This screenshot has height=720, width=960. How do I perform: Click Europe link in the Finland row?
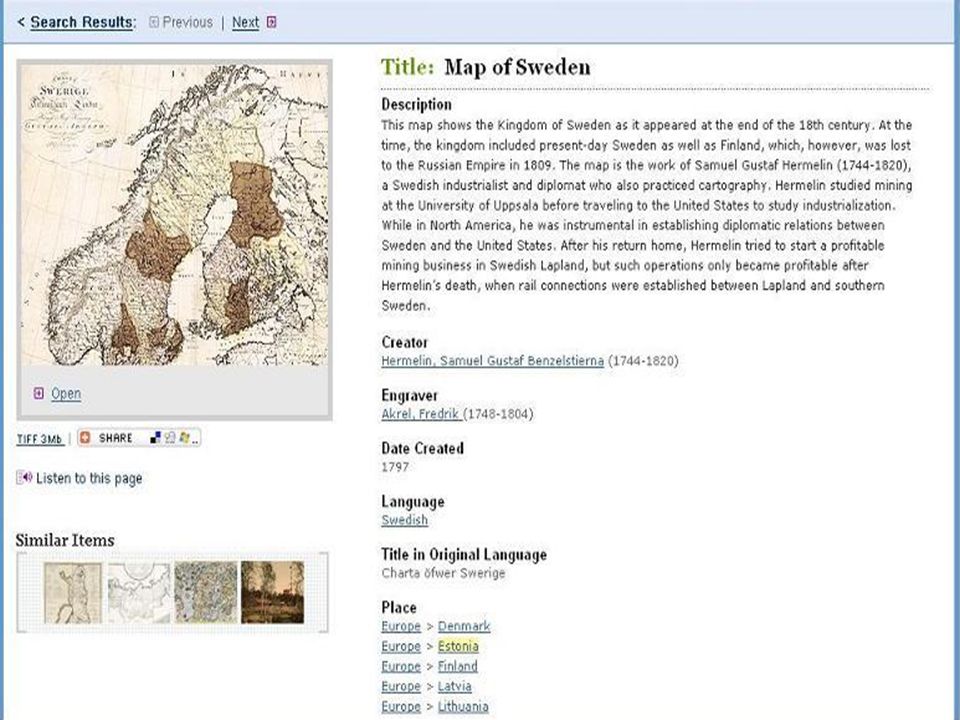[x=401, y=666]
